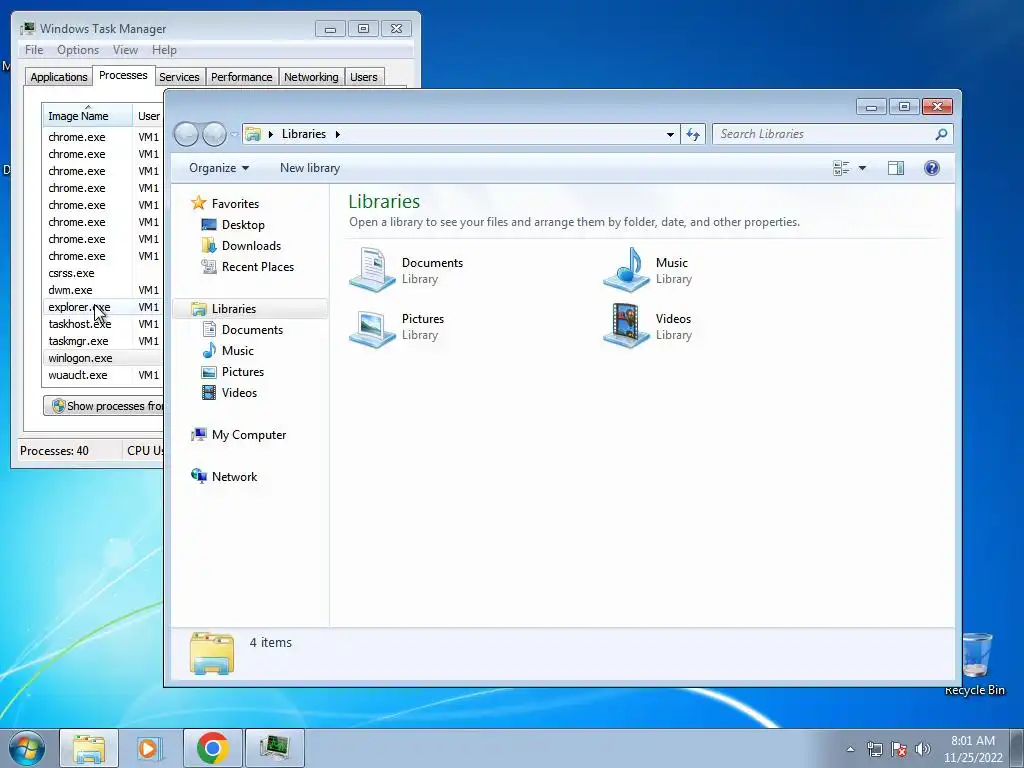The height and width of the screenshot is (768, 1024).
Task: Click New library button
Action: 310,168
